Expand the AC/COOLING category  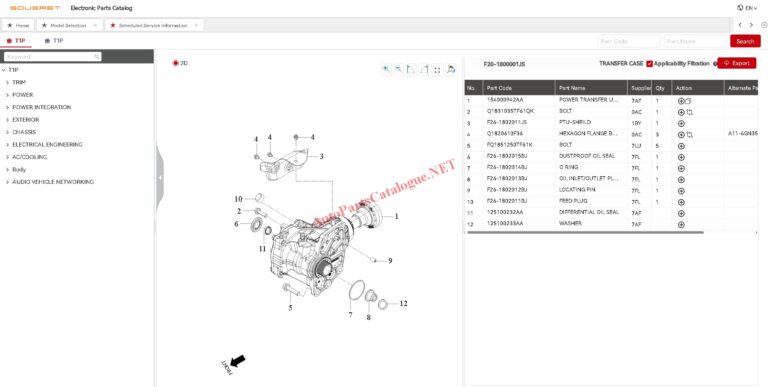coord(7,157)
